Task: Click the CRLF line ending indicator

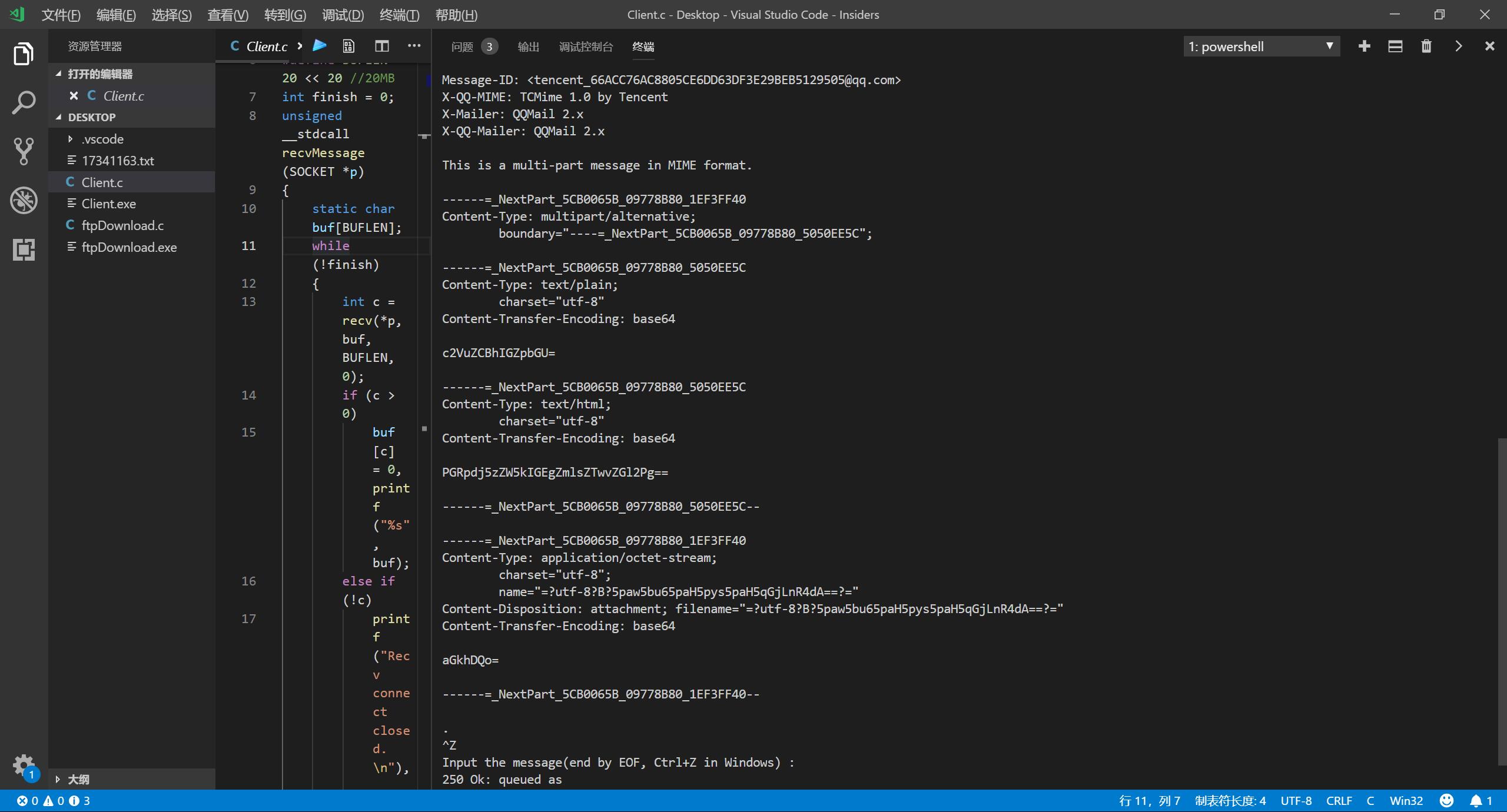Action: (x=1339, y=801)
